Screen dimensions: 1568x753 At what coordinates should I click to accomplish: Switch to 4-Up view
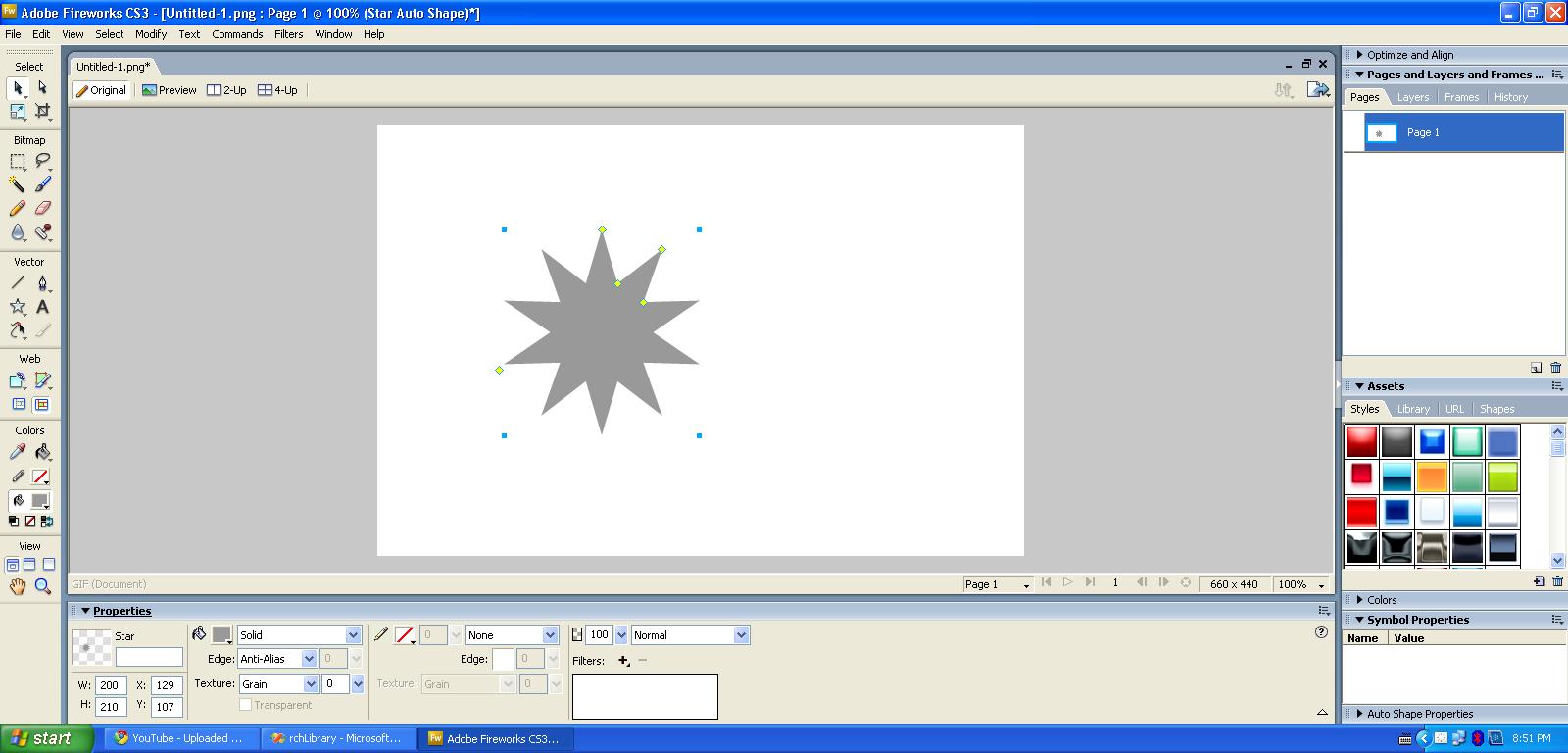[277, 90]
